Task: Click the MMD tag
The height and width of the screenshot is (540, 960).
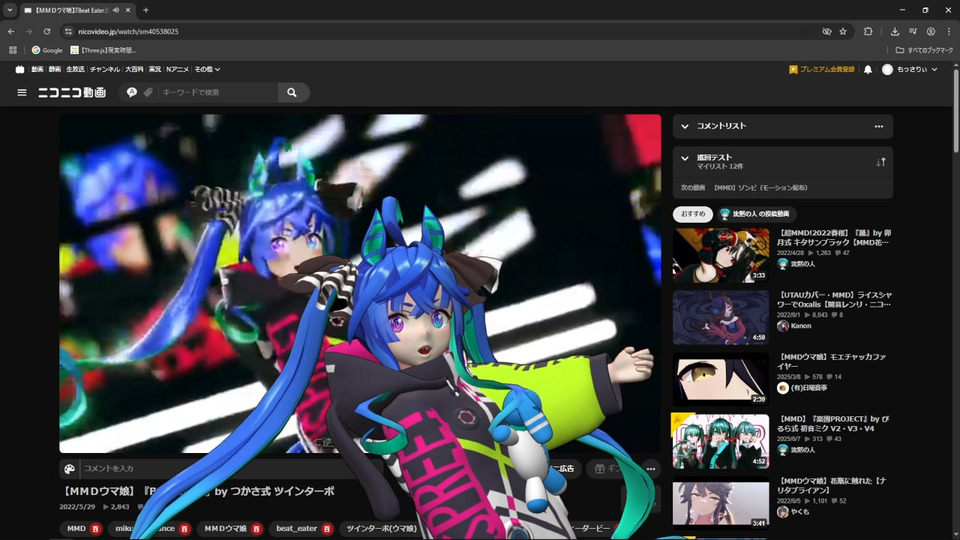Action: point(77,528)
